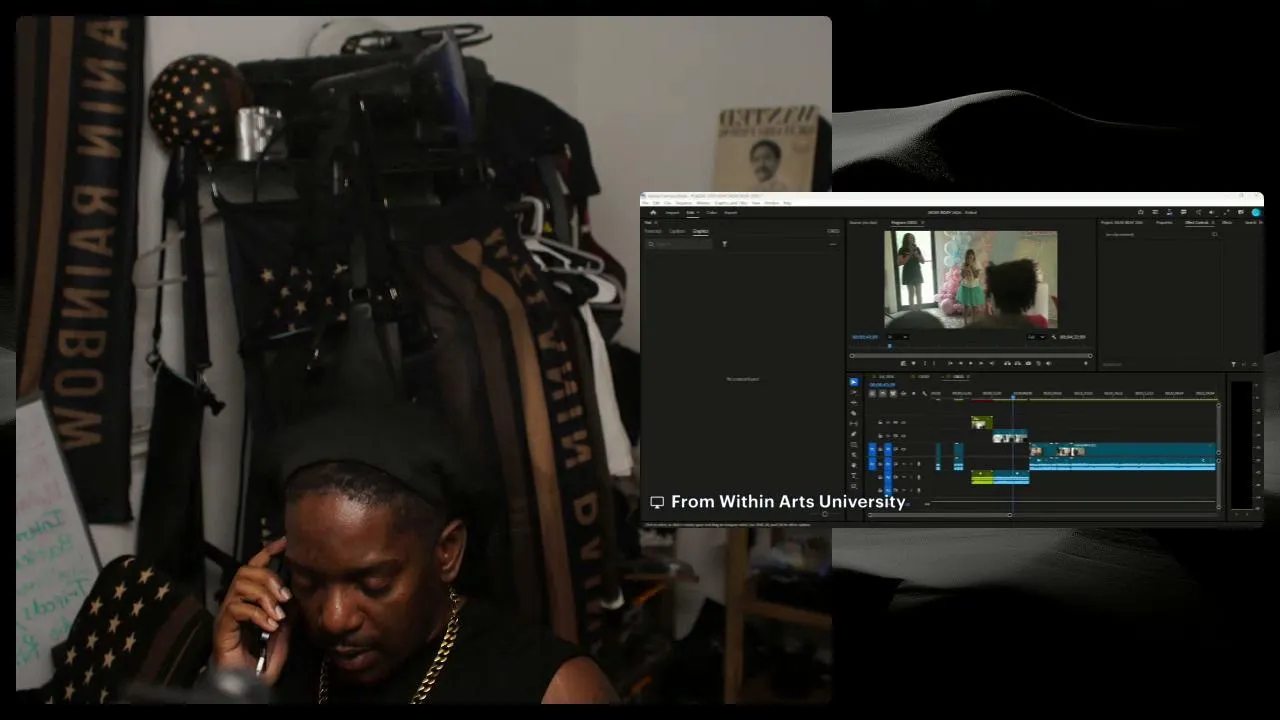This screenshot has height=720, width=1280.
Task: Open the user account avatar
Action: (x=1256, y=212)
